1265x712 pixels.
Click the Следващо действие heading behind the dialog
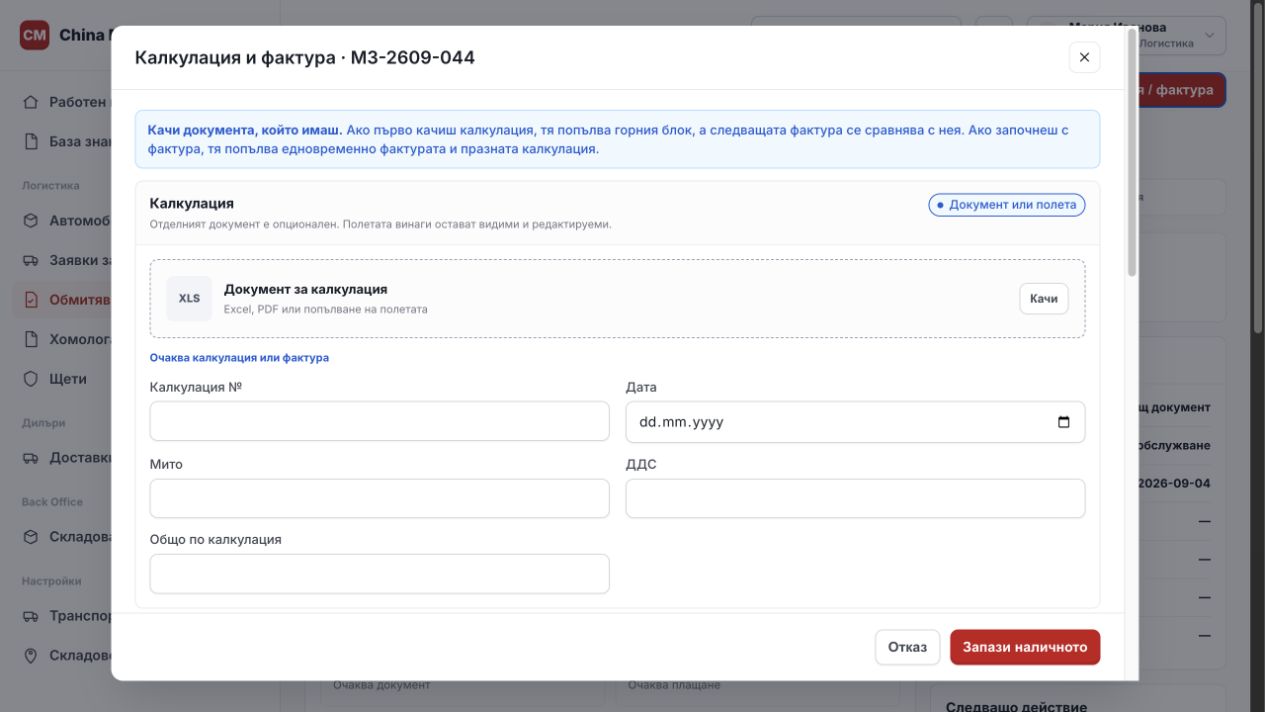tap(1016, 706)
